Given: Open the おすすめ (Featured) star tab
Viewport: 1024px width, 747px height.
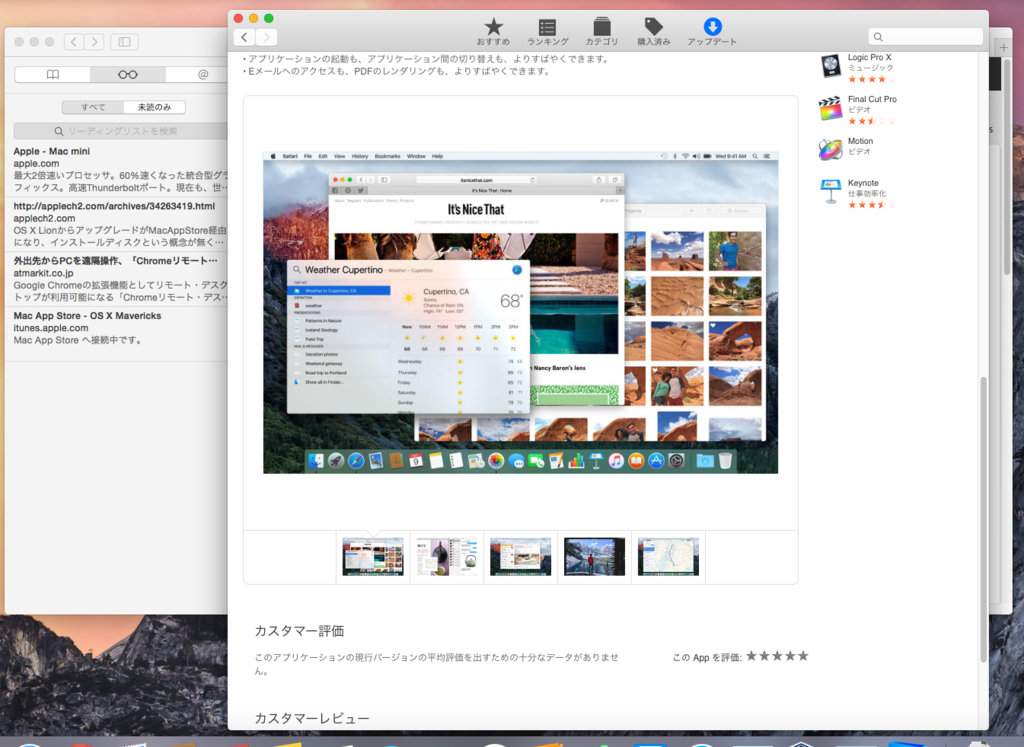Looking at the screenshot, I should click(493, 31).
